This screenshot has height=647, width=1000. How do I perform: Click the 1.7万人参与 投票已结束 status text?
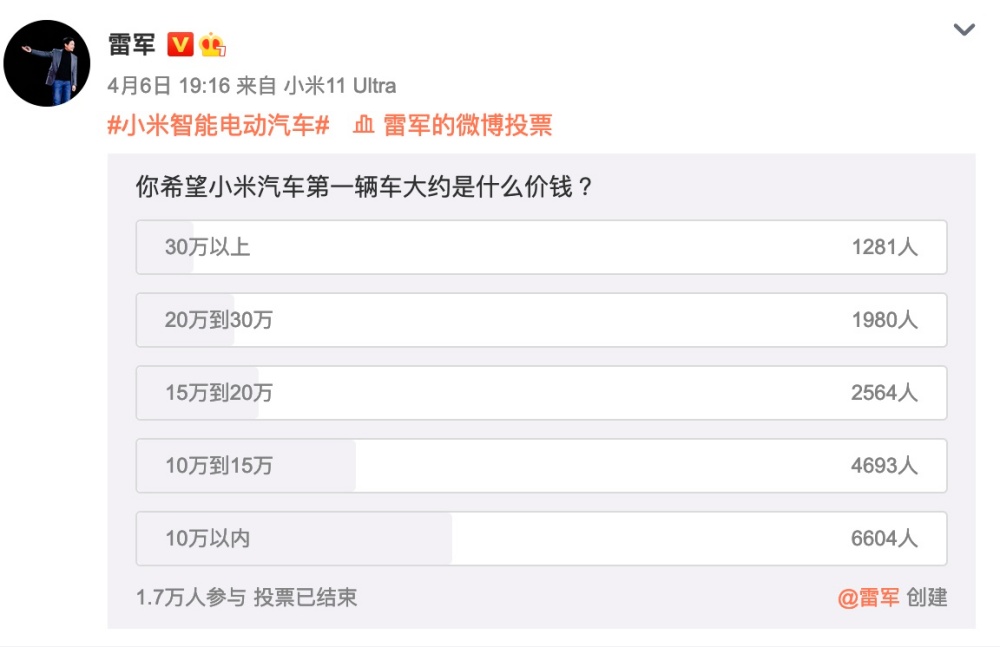click(246, 598)
